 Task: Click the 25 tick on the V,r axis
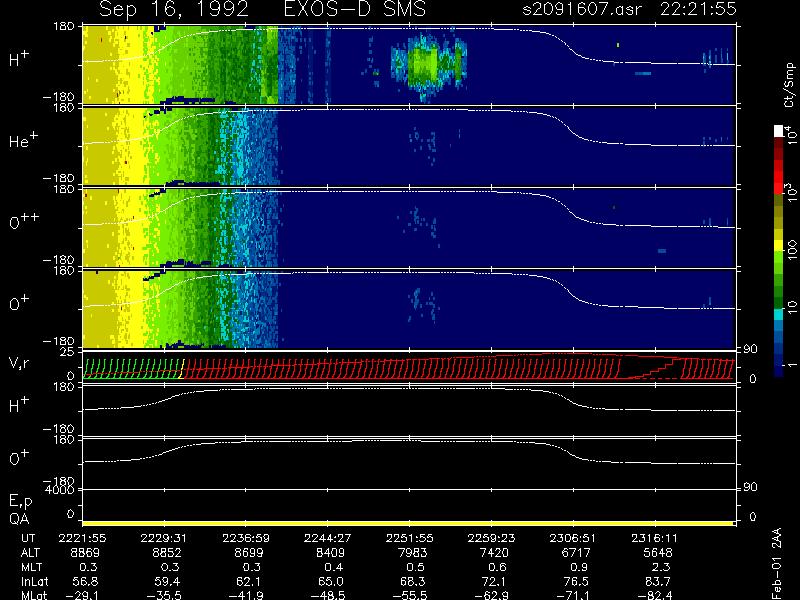[68, 352]
